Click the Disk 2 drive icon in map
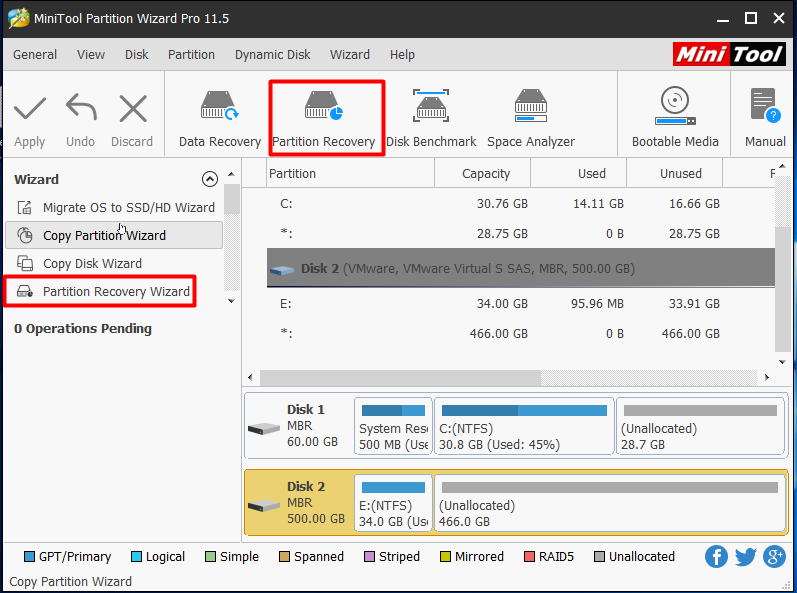 click(263, 506)
